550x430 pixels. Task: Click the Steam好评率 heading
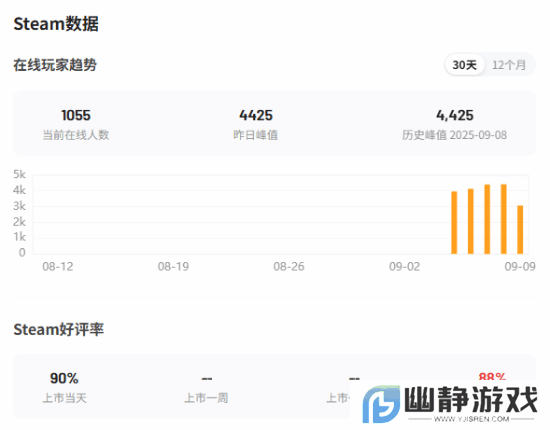[59, 329]
